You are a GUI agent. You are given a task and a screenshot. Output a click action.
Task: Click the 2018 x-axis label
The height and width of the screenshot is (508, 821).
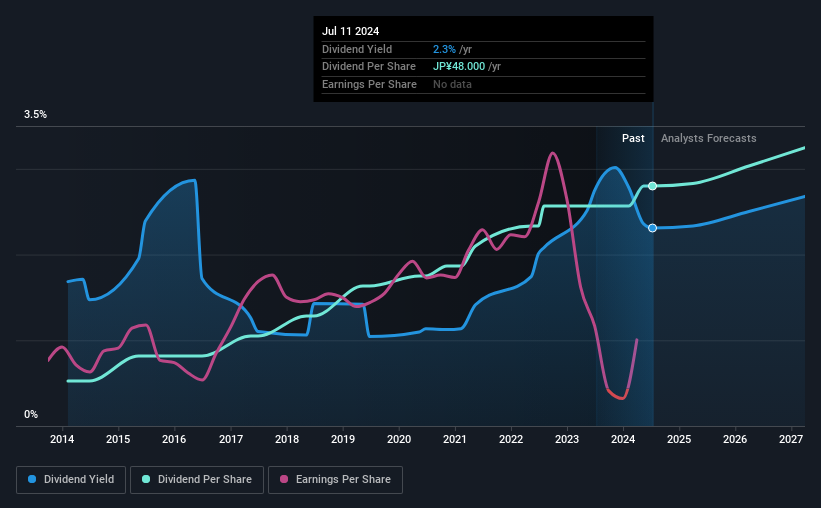pos(287,439)
